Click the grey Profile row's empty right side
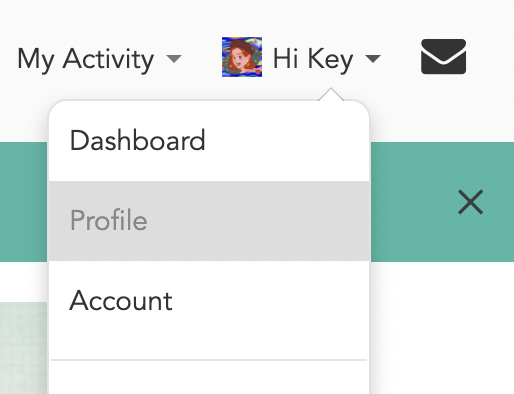This screenshot has width=514, height=394. pos(258,221)
